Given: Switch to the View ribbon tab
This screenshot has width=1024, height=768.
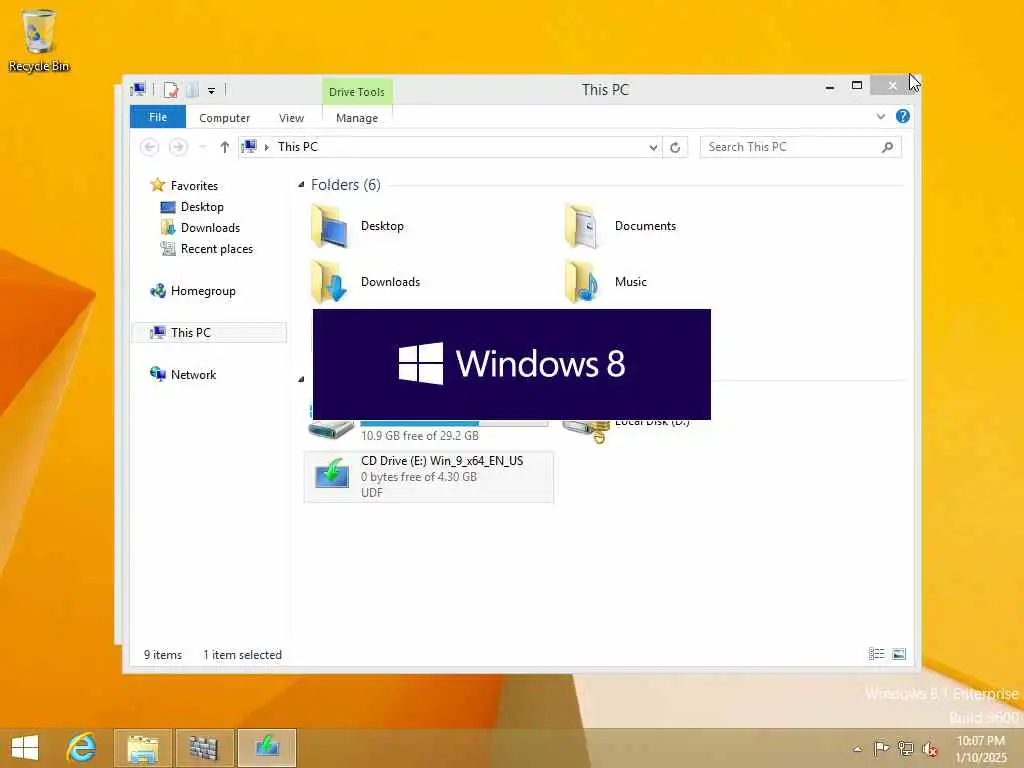Looking at the screenshot, I should [x=291, y=118].
